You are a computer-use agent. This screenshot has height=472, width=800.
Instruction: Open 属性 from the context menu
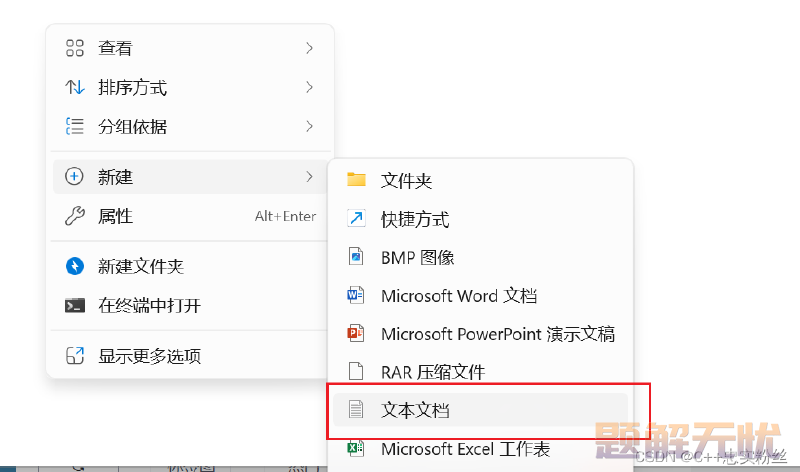pos(190,216)
